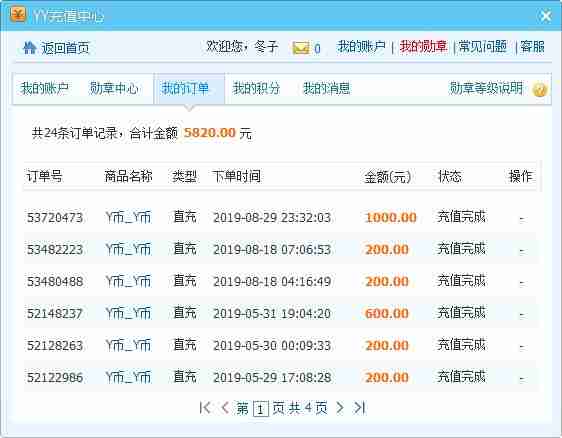The height and width of the screenshot is (438, 562).
Task: Click the total amount 5820.00
Action: 210,133
